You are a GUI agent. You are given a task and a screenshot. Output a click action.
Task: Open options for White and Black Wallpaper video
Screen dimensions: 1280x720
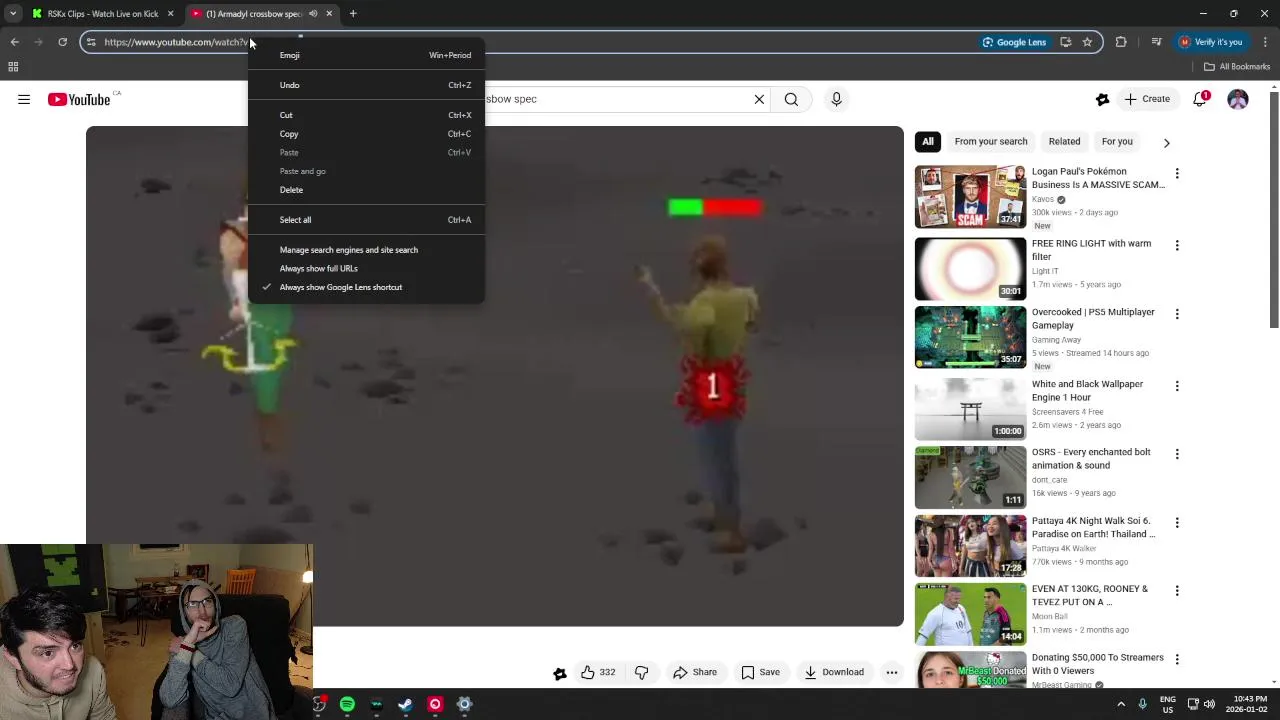(1177, 386)
